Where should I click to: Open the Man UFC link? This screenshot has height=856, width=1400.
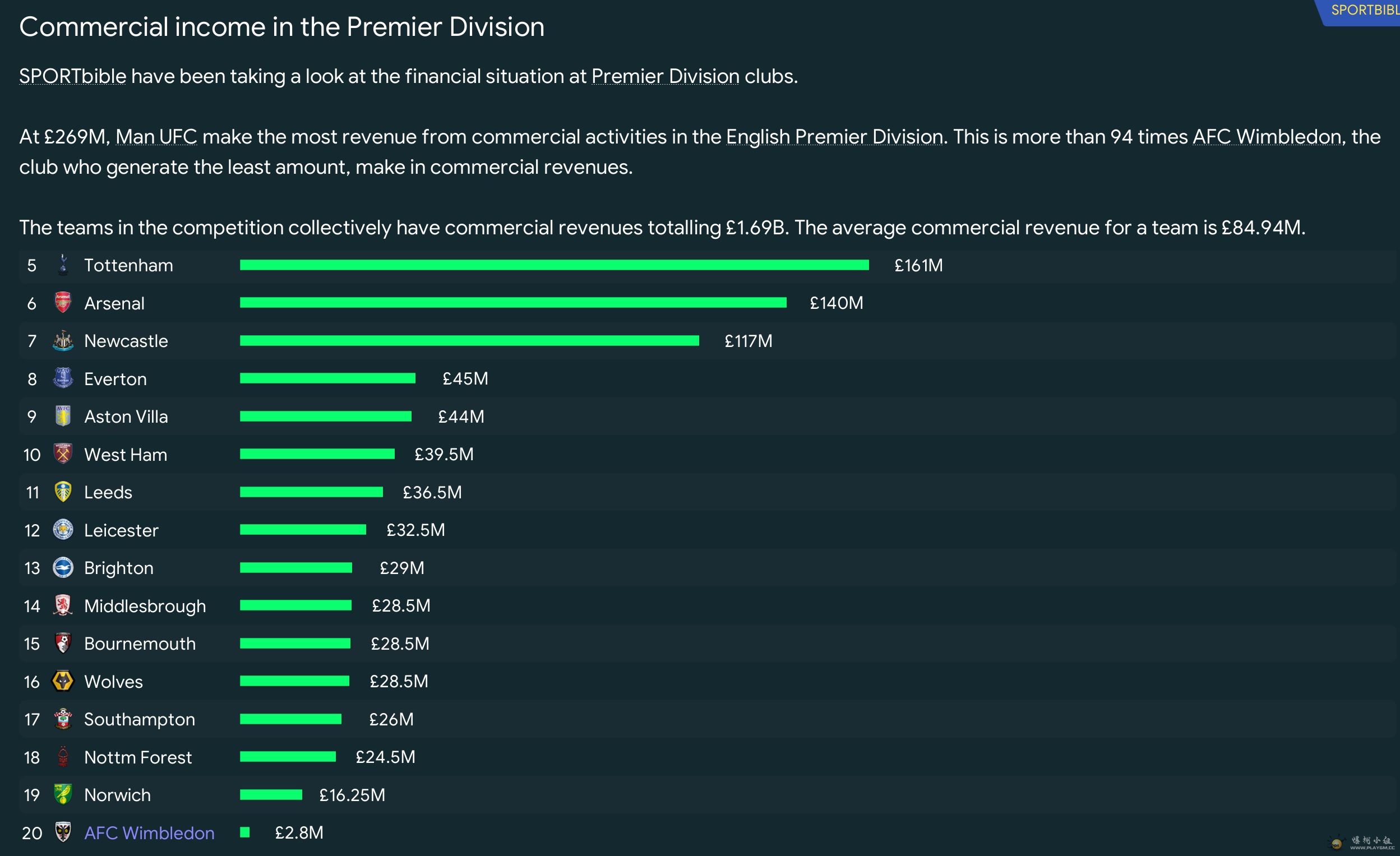(156, 137)
